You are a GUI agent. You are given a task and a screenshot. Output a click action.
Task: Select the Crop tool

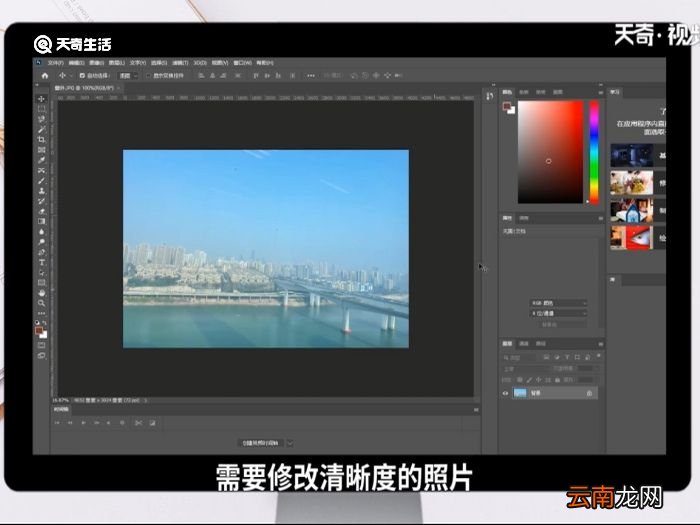tap(42, 140)
